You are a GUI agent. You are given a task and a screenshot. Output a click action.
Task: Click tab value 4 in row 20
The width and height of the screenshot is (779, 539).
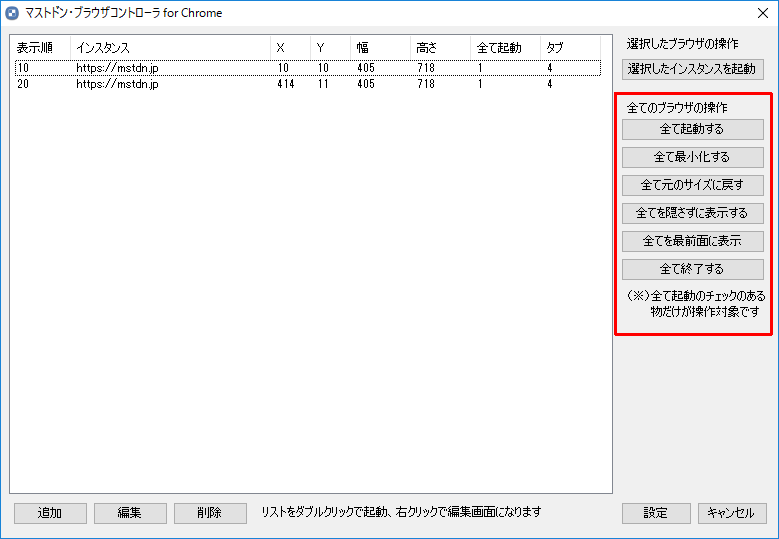tap(549, 84)
